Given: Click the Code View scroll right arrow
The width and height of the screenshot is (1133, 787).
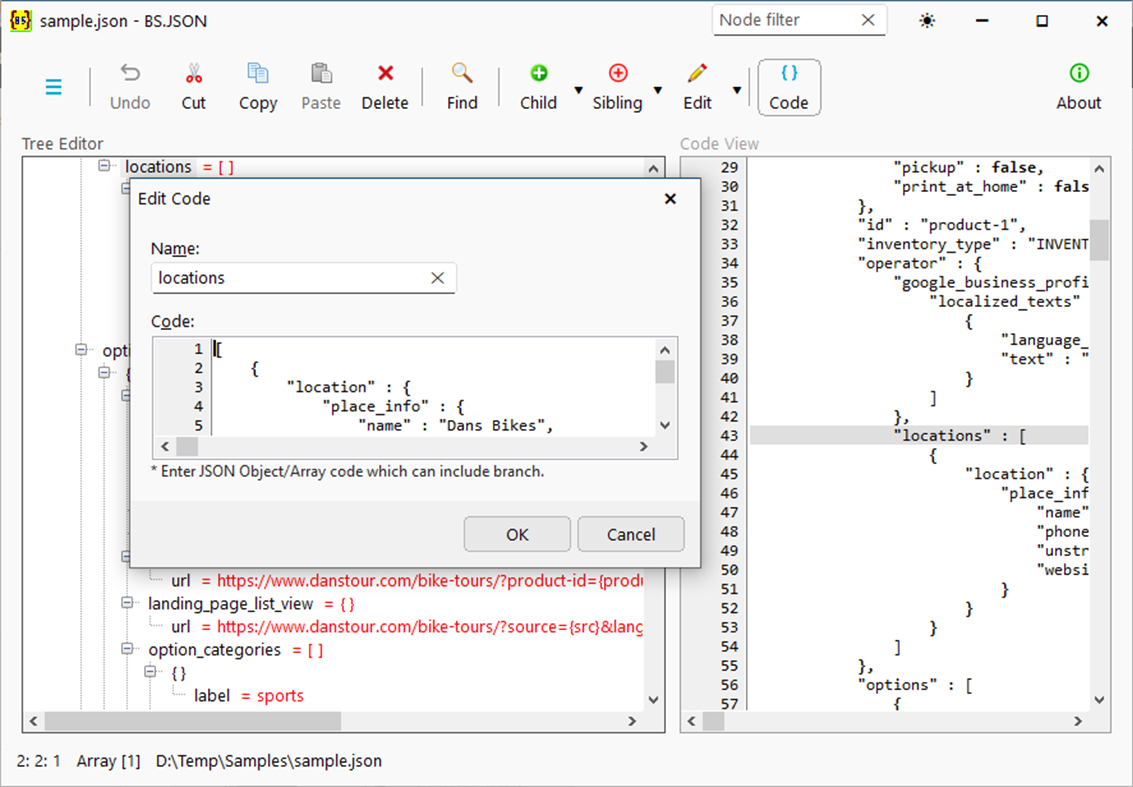Looking at the screenshot, I should [x=1078, y=721].
